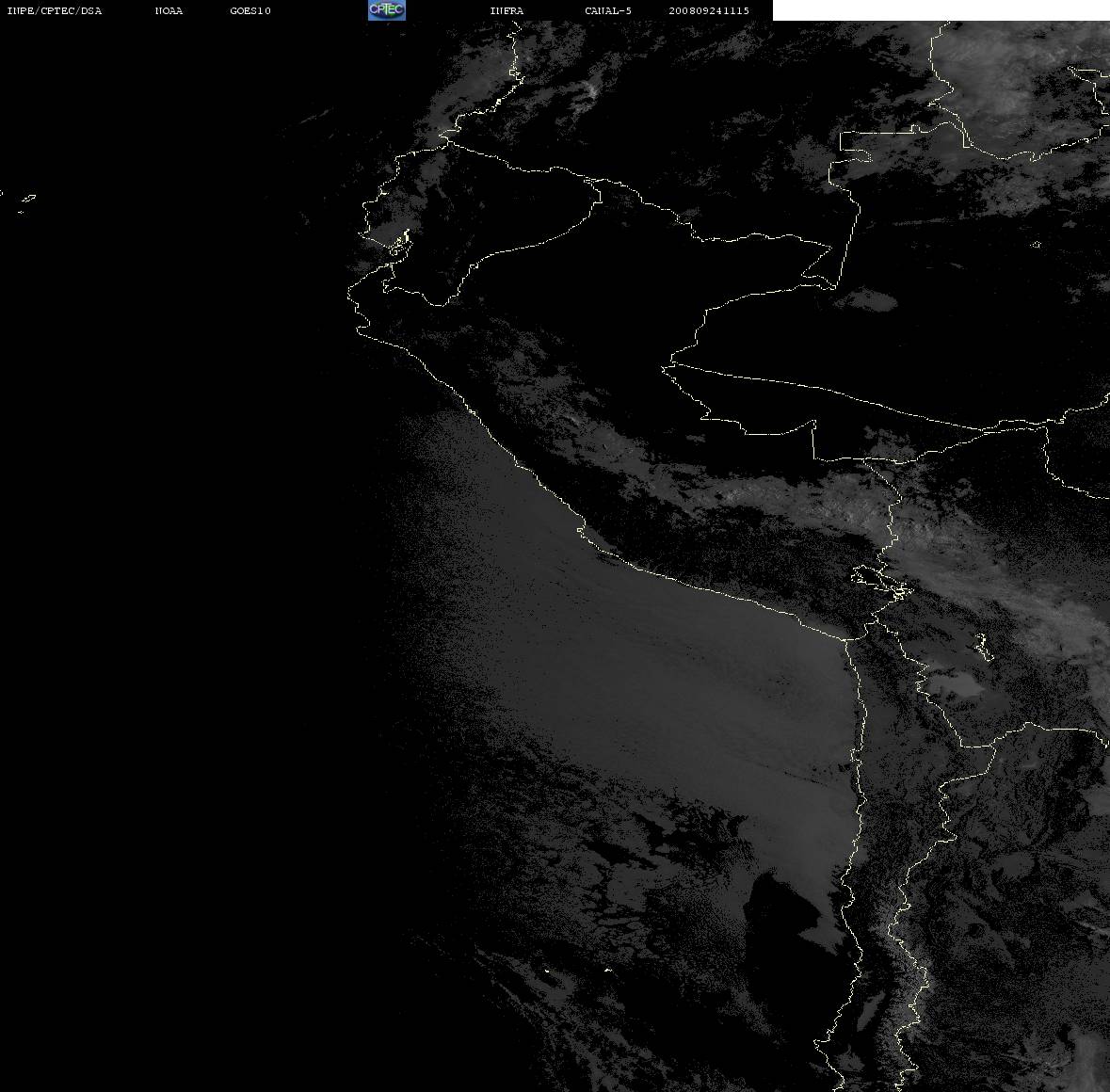Click the blue CPTEC logo

(387, 10)
